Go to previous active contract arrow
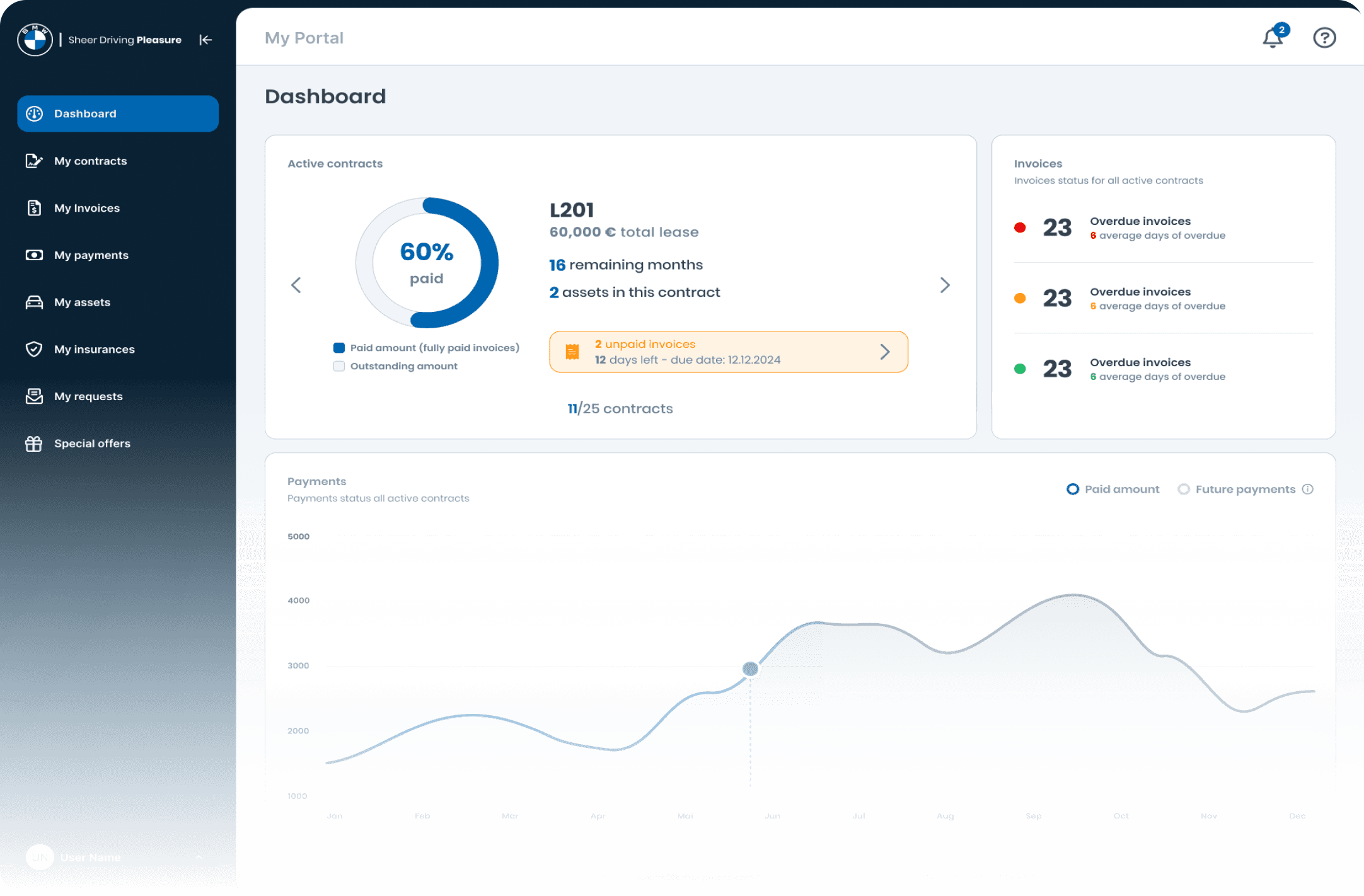The height and width of the screenshot is (896, 1364). [296, 285]
